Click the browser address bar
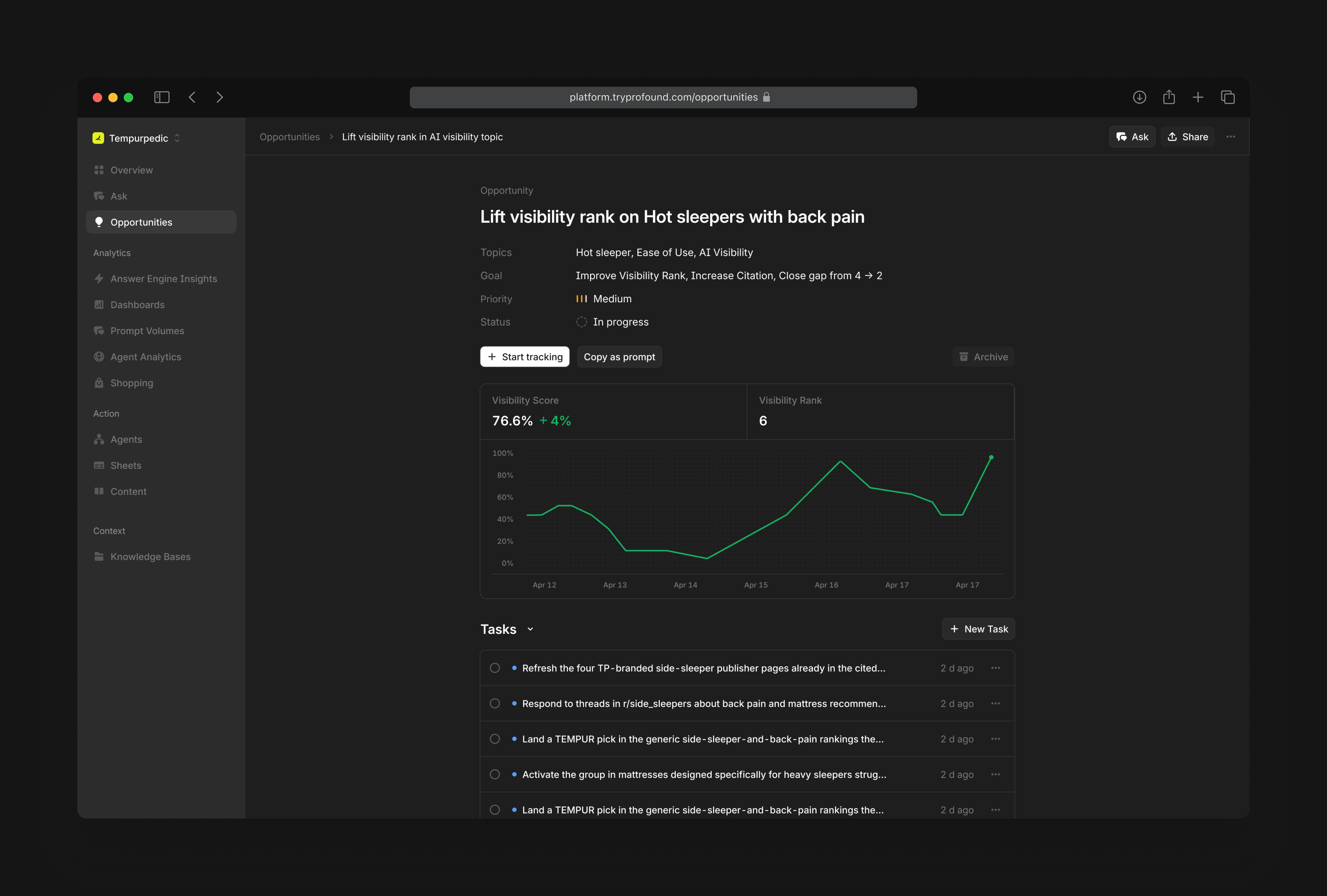The image size is (1327, 896). [663, 97]
